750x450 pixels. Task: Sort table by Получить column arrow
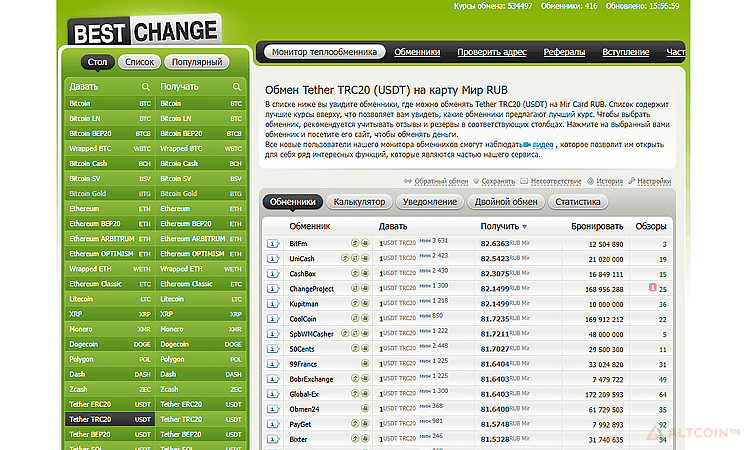click(x=525, y=227)
